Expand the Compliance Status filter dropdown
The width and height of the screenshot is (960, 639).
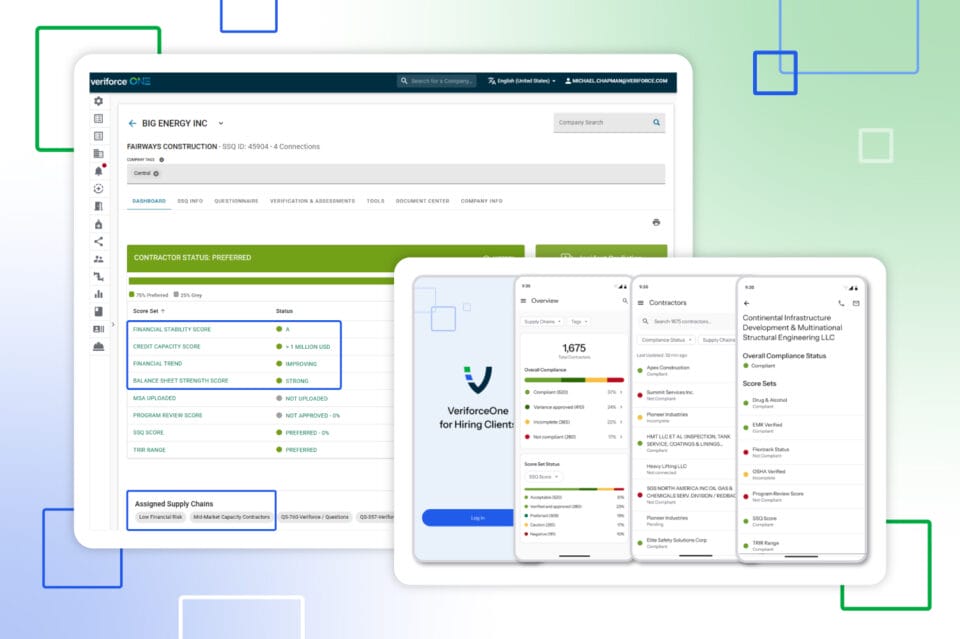pos(666,340)
